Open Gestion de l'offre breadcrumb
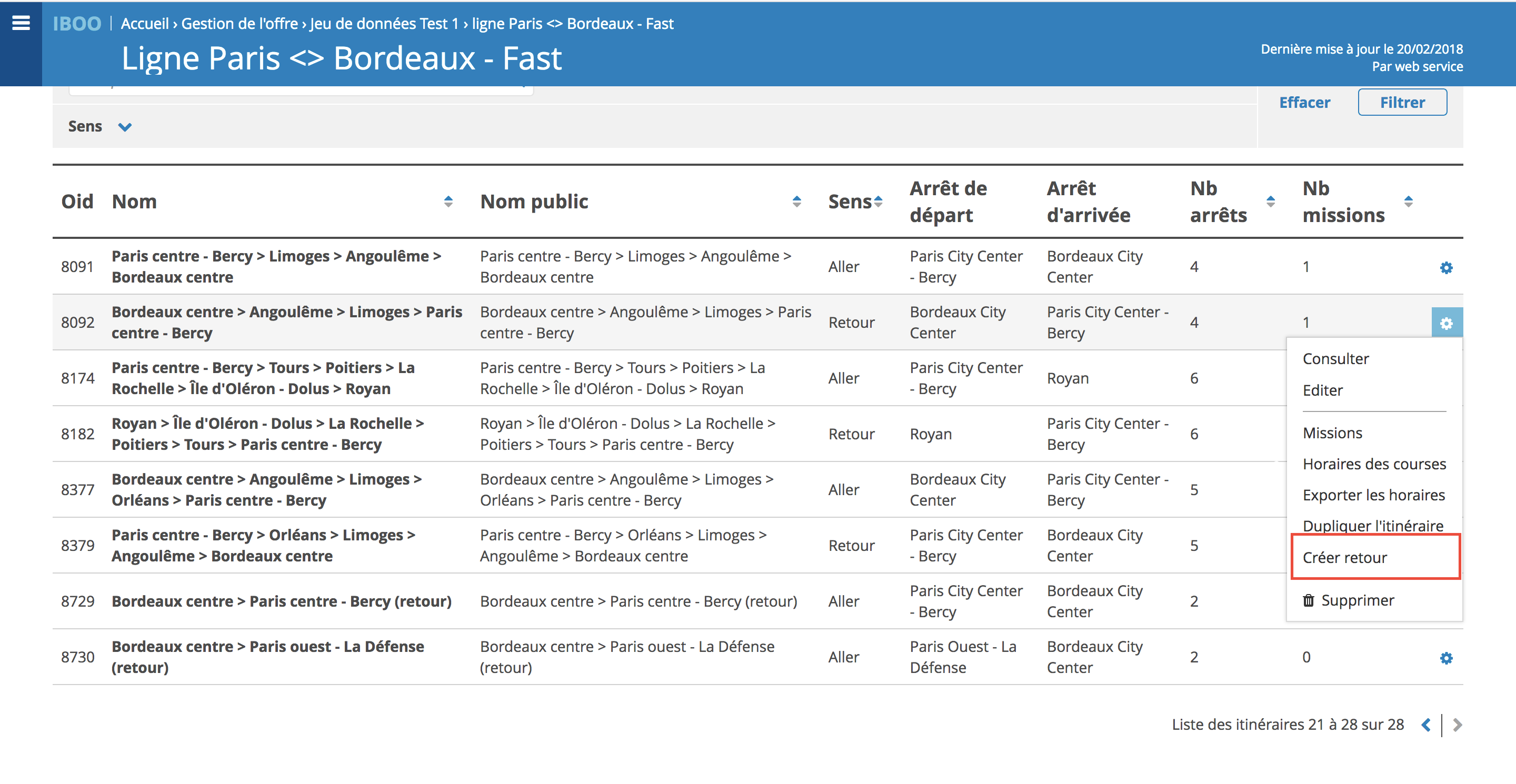1516x784 pixels. [x=239, y=24]
